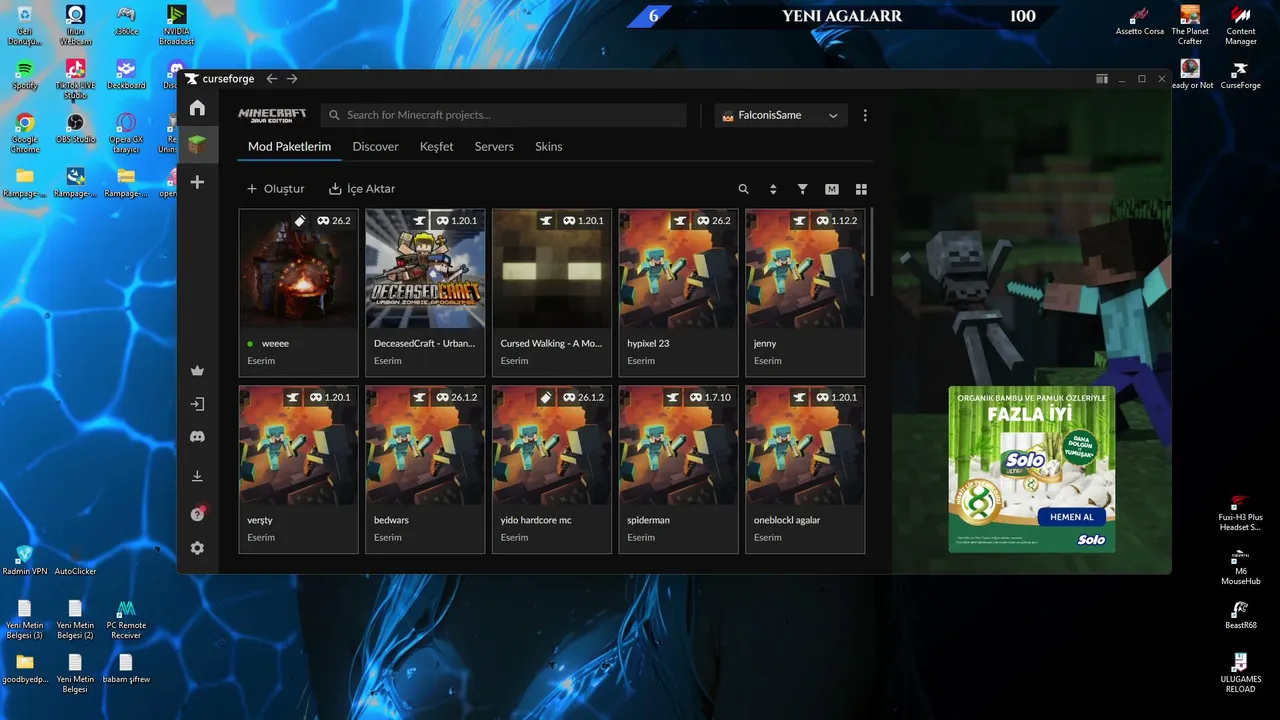Open Opera GX desktop shortcut
This screenshot has height=720, width=1280.
click(x=125, y=133)
